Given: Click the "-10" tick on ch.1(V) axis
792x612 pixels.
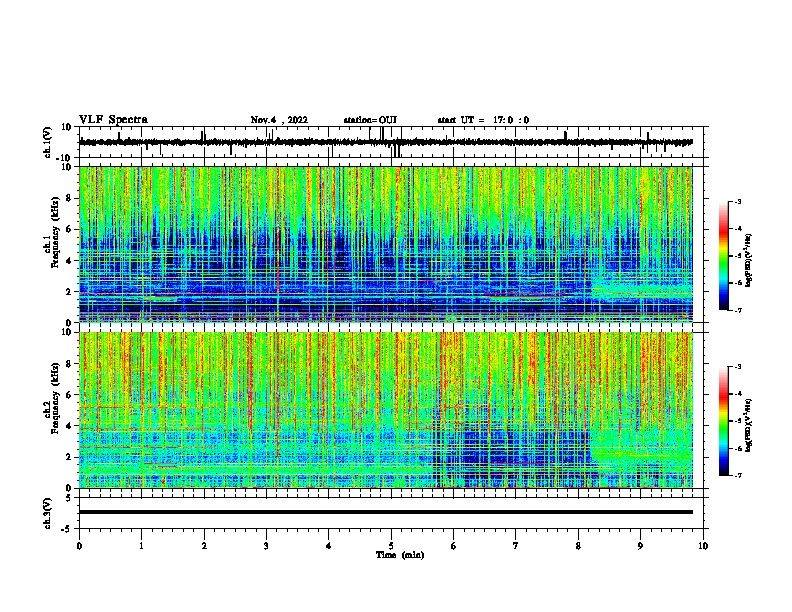Looking at the screenshot, I should (x=65, y=158).
